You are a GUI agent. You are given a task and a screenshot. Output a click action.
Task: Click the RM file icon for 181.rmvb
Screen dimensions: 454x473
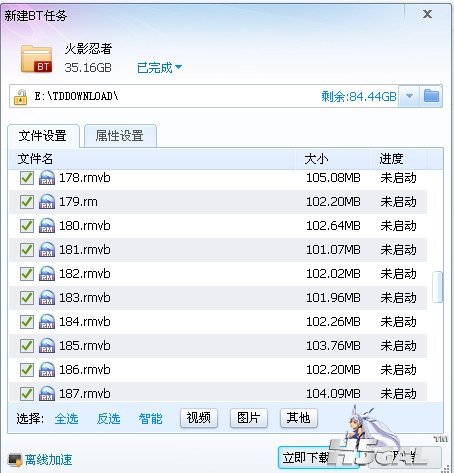[47, 250]
